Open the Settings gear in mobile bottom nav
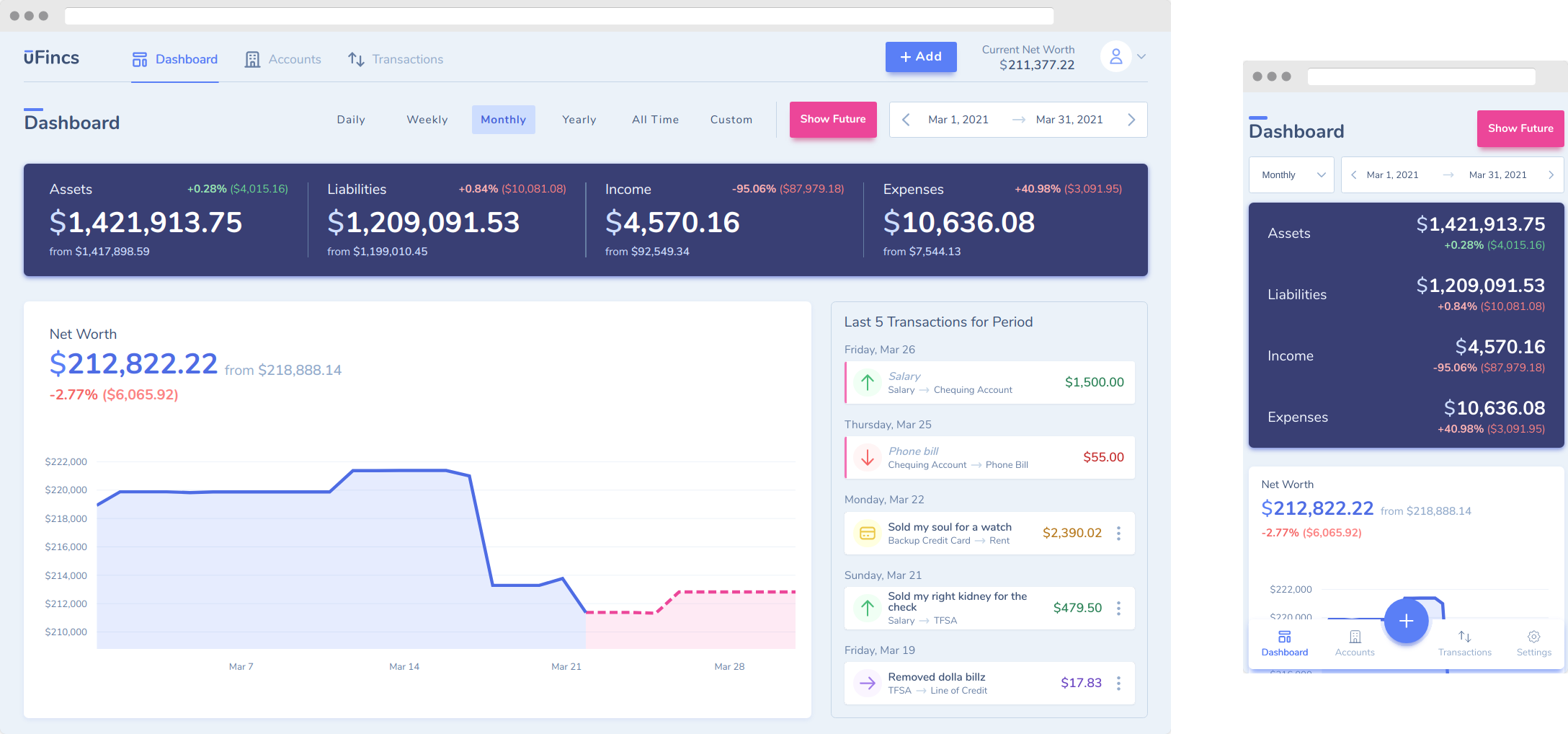Viewport: 1568px width, 734px height. pos(1533,636)
